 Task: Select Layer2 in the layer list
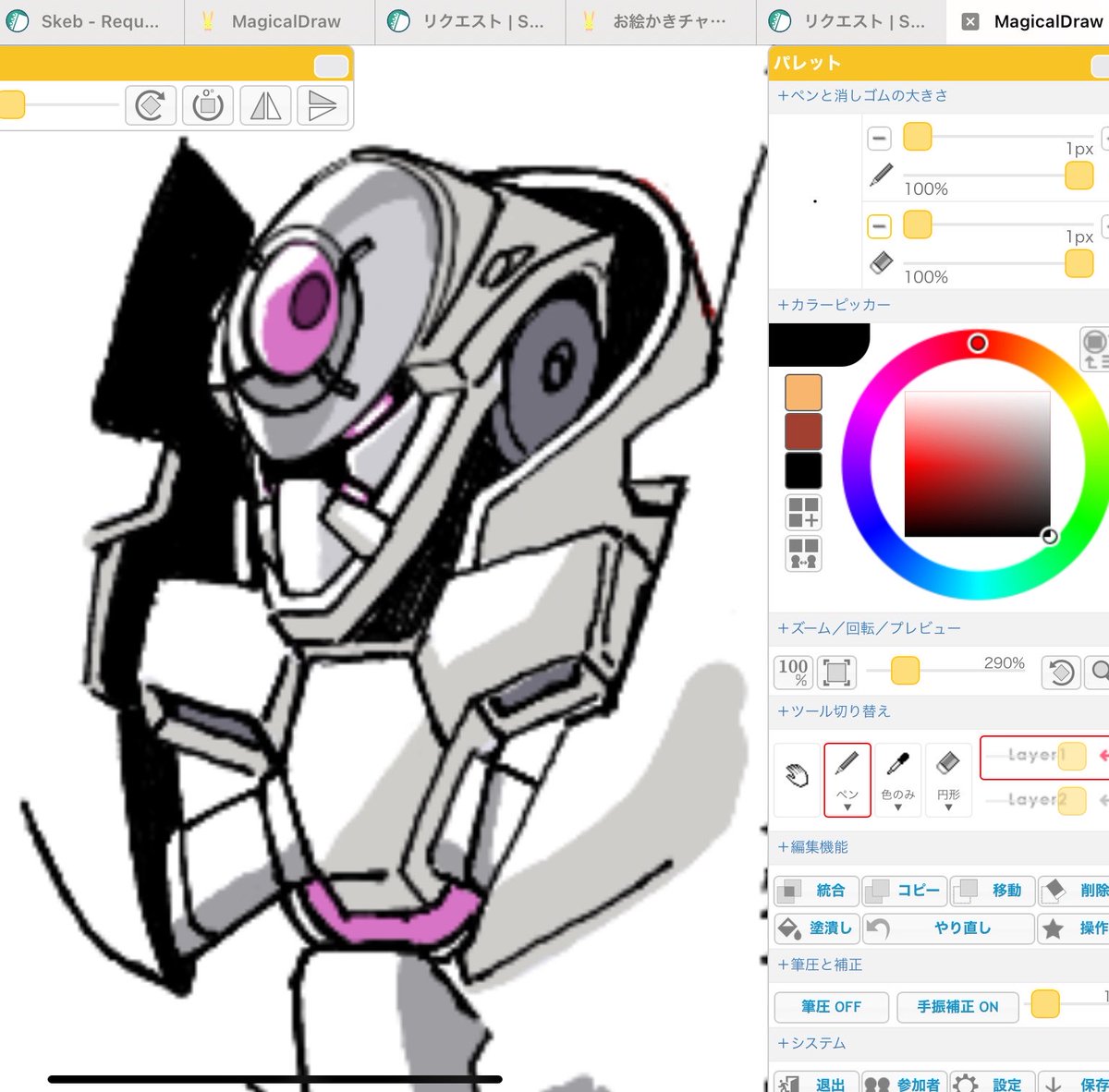click(x=1044, y=800)
